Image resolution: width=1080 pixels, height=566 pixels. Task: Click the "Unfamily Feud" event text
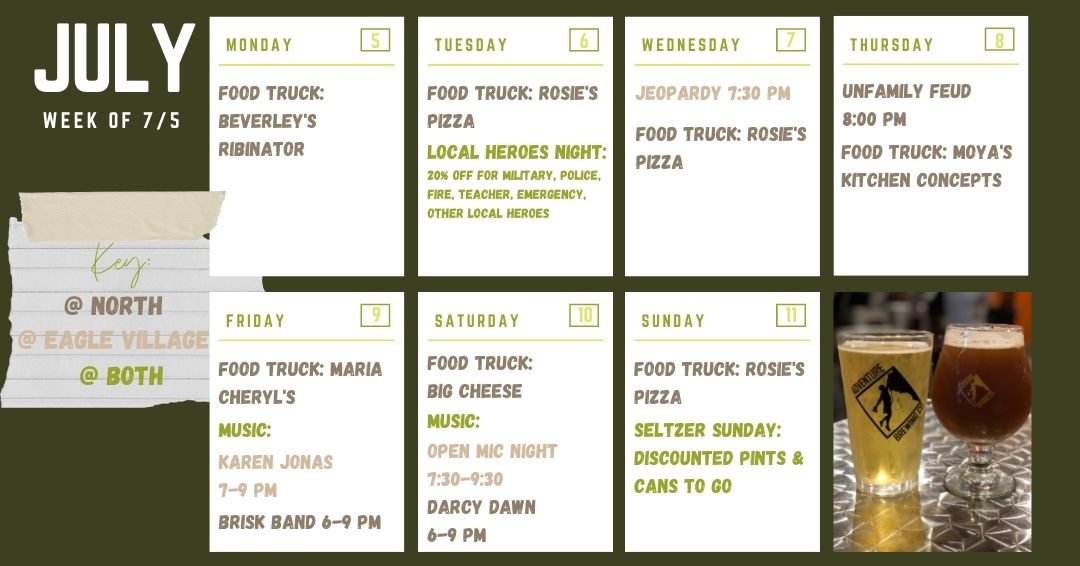point(906,91)
